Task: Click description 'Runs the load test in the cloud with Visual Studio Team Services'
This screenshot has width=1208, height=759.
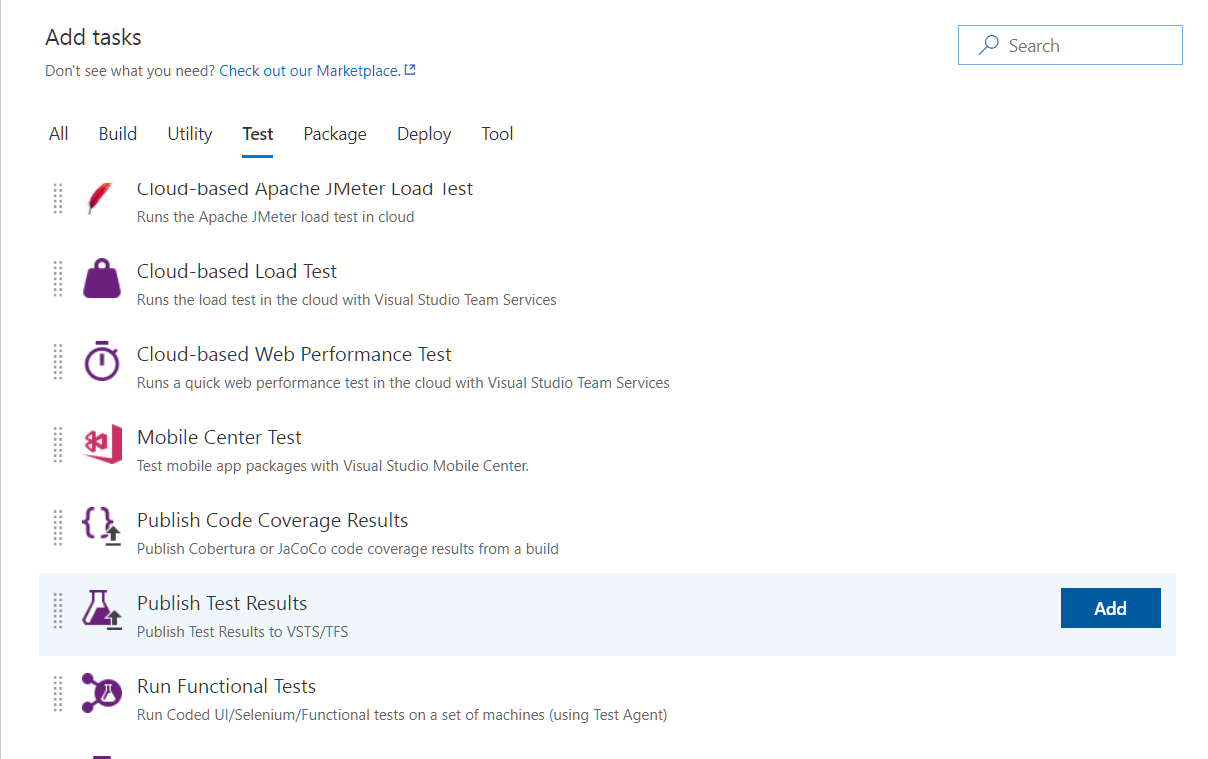Action: [347, 300]
